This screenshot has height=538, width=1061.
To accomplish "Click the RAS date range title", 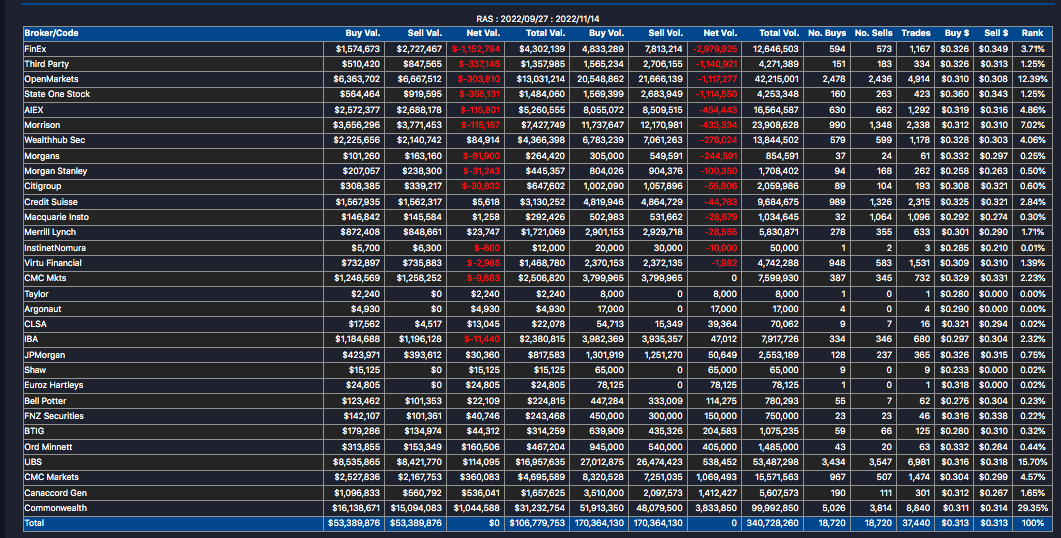I will (538, 19).
